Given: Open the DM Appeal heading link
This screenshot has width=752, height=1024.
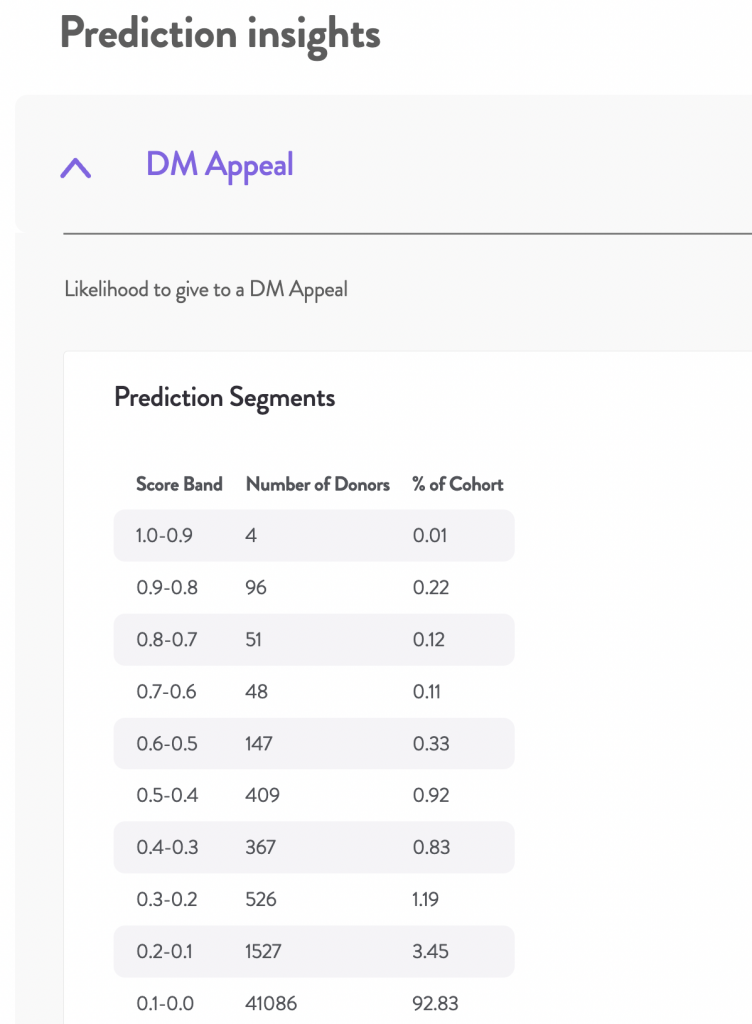Looking at the screenshot, I should point(219,165).
